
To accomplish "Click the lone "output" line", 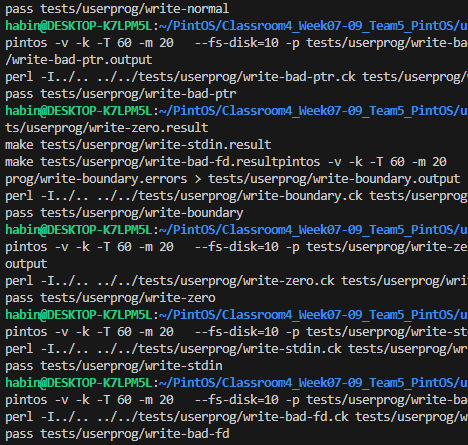I will tap(26, 264).
